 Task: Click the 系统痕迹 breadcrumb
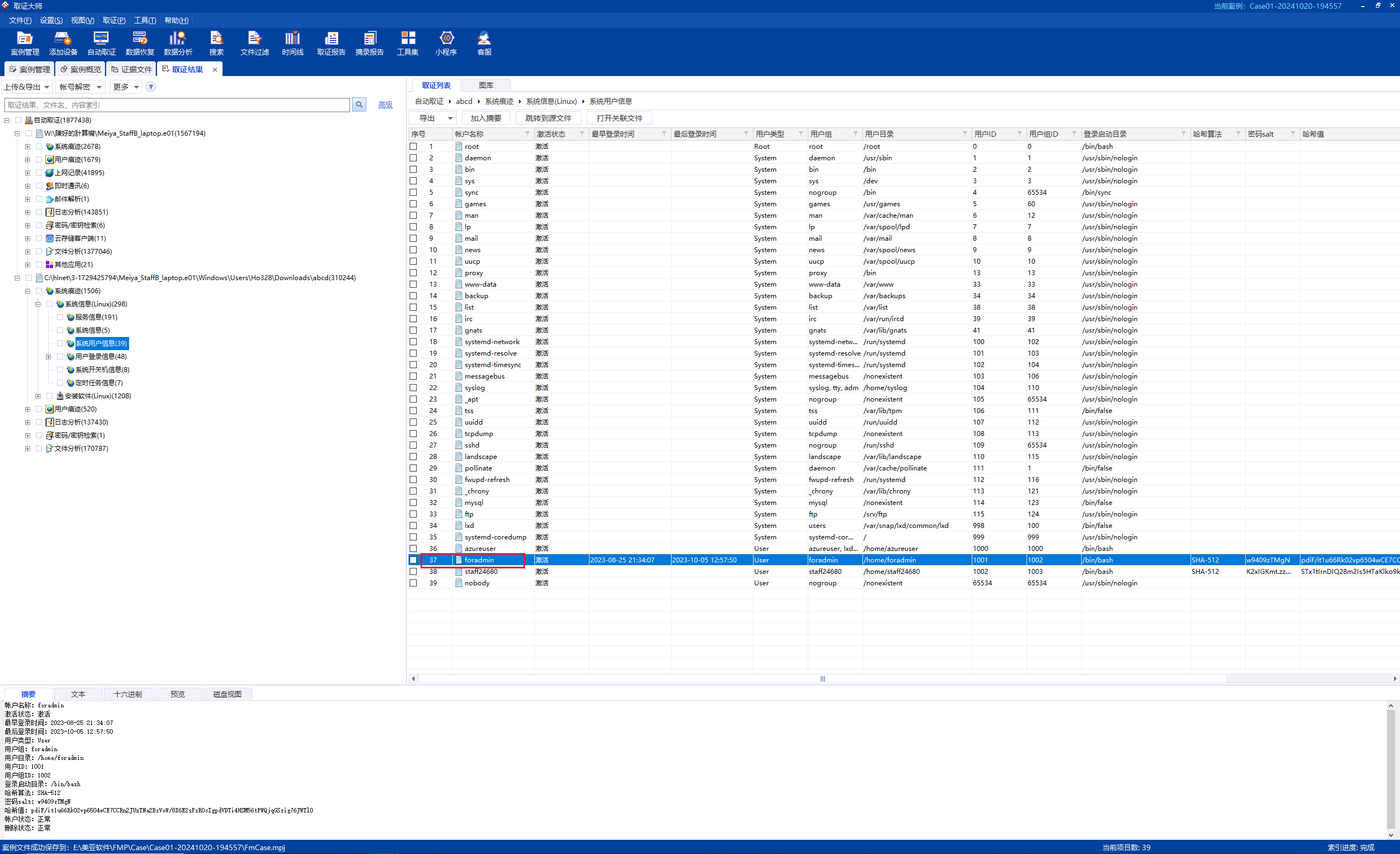(499, 101)
